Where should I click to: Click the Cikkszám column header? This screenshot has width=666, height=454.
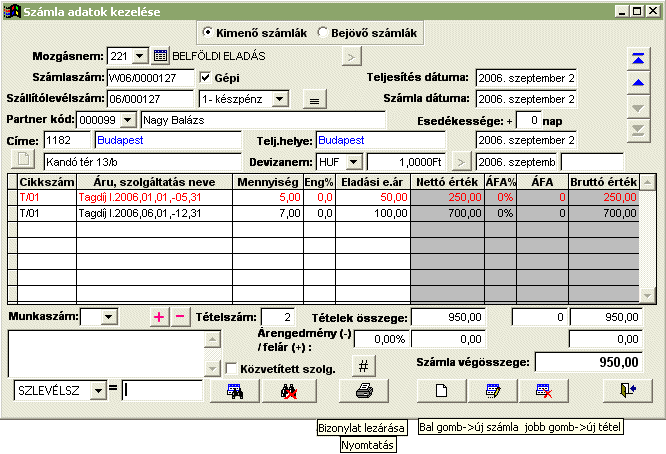coord(47,182)
